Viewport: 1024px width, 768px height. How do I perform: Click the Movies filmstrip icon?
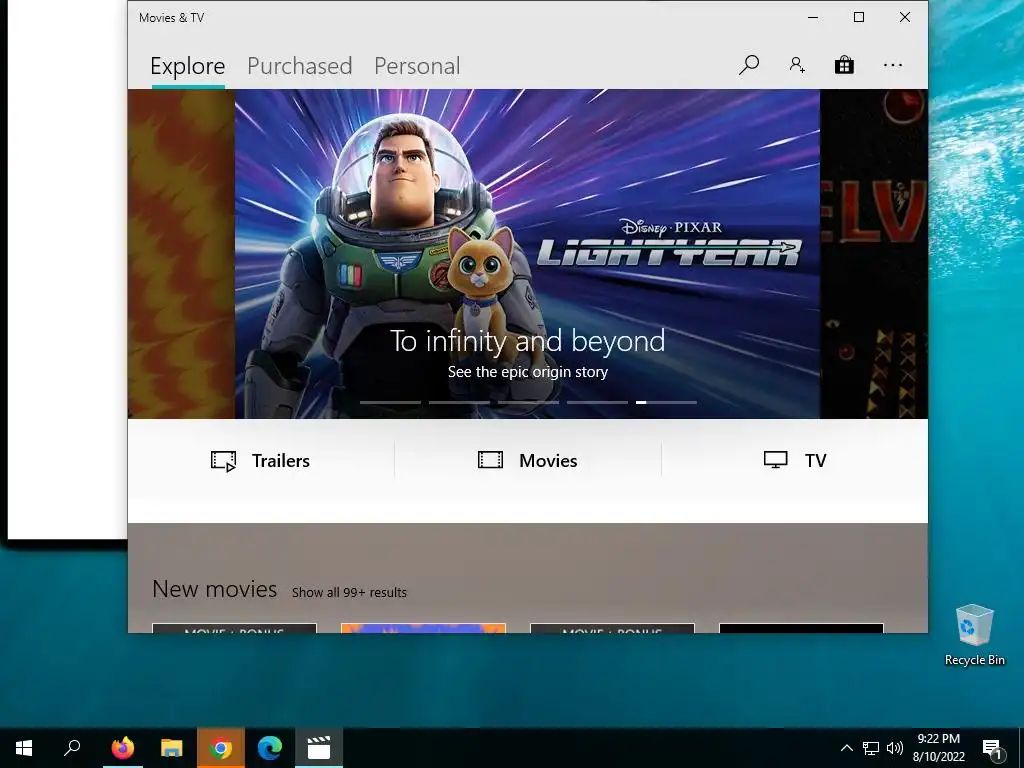point(490,460)
